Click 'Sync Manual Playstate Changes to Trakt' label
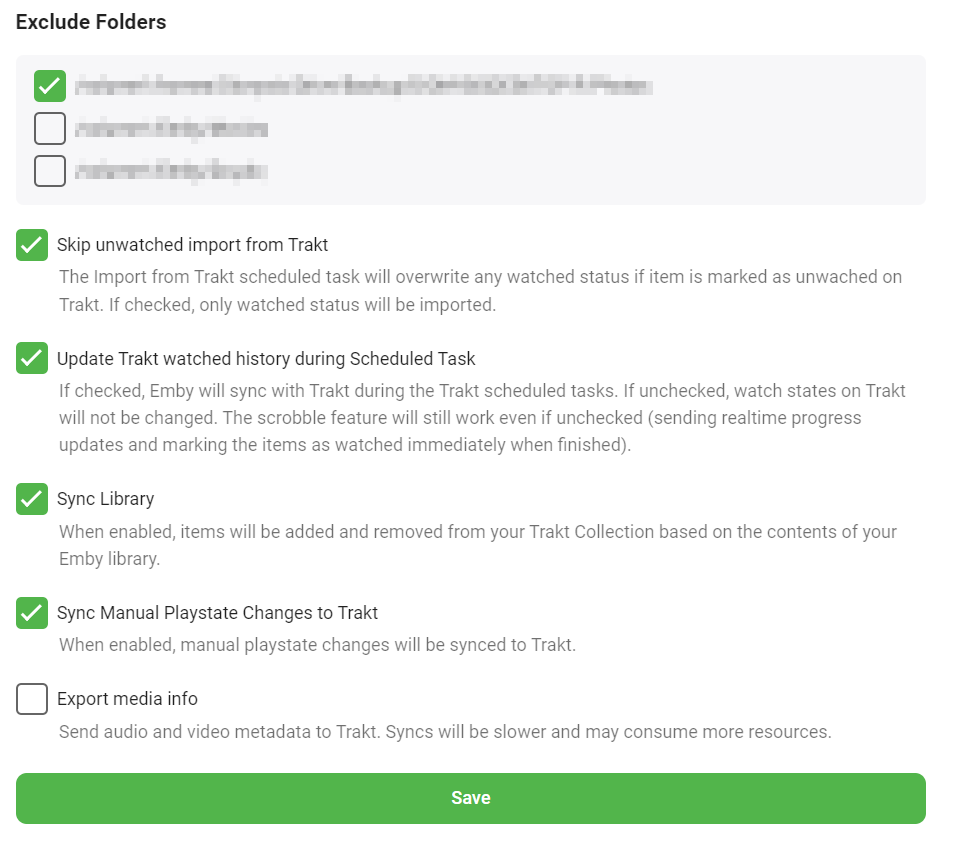This screenshot has width=965, height=854. pyautogui.click(x=217, y=612)
